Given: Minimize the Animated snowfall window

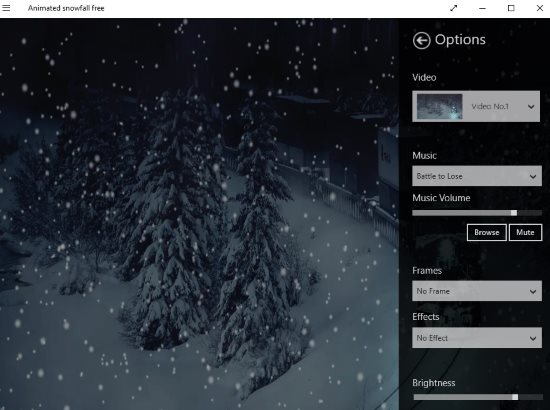Looking at the screenshot, I should click(x=482, y=8).
